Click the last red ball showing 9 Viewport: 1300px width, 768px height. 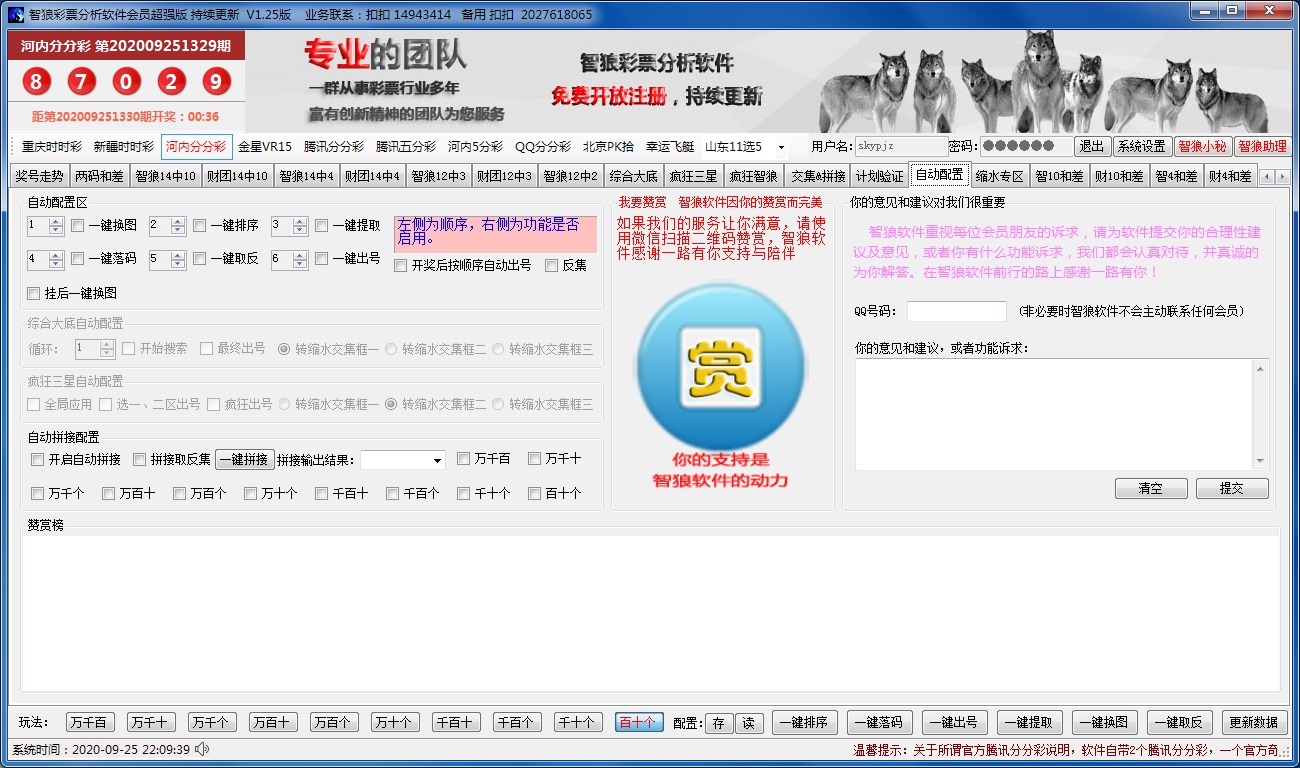[x=216, y=81]
